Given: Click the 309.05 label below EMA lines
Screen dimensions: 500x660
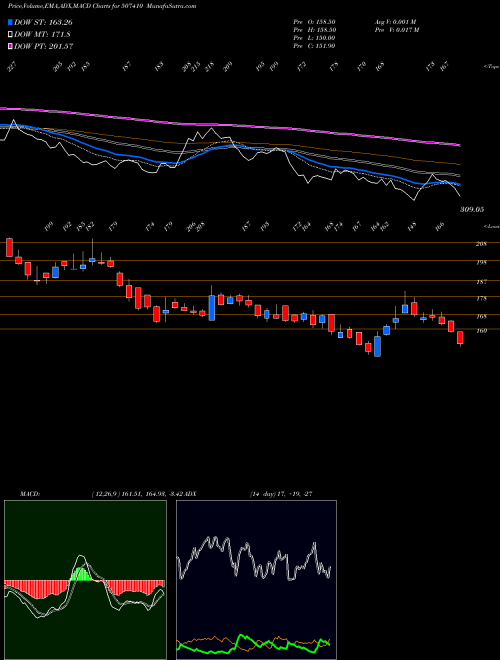Looking at the screenshot, I should [x=471, y=209].
